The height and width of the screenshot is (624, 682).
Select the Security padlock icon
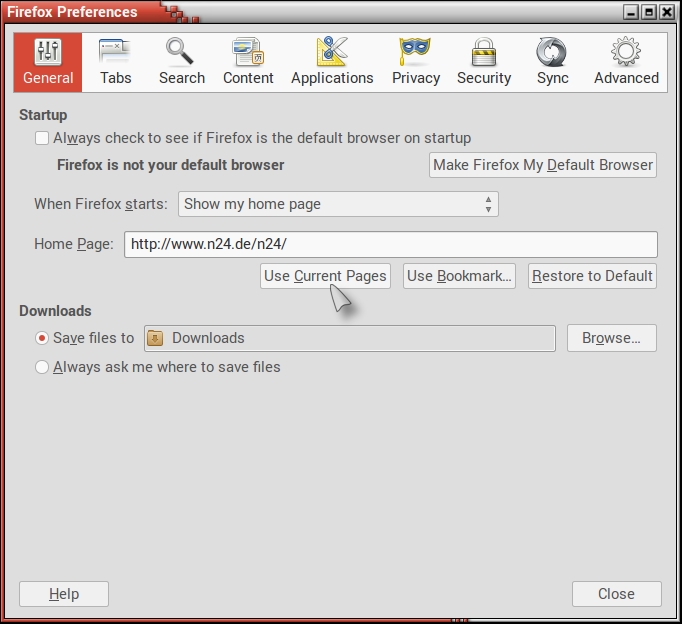[x=484, y=52]
